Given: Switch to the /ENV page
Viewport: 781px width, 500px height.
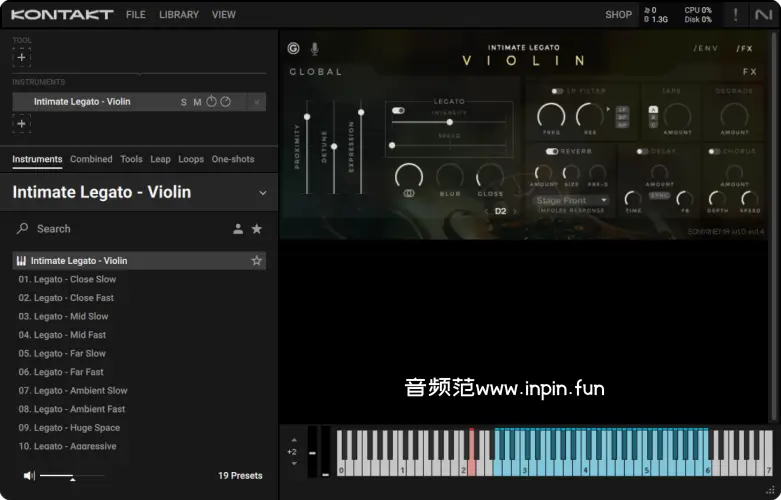Looking at the screenshot, I should [x=705, y=48].
